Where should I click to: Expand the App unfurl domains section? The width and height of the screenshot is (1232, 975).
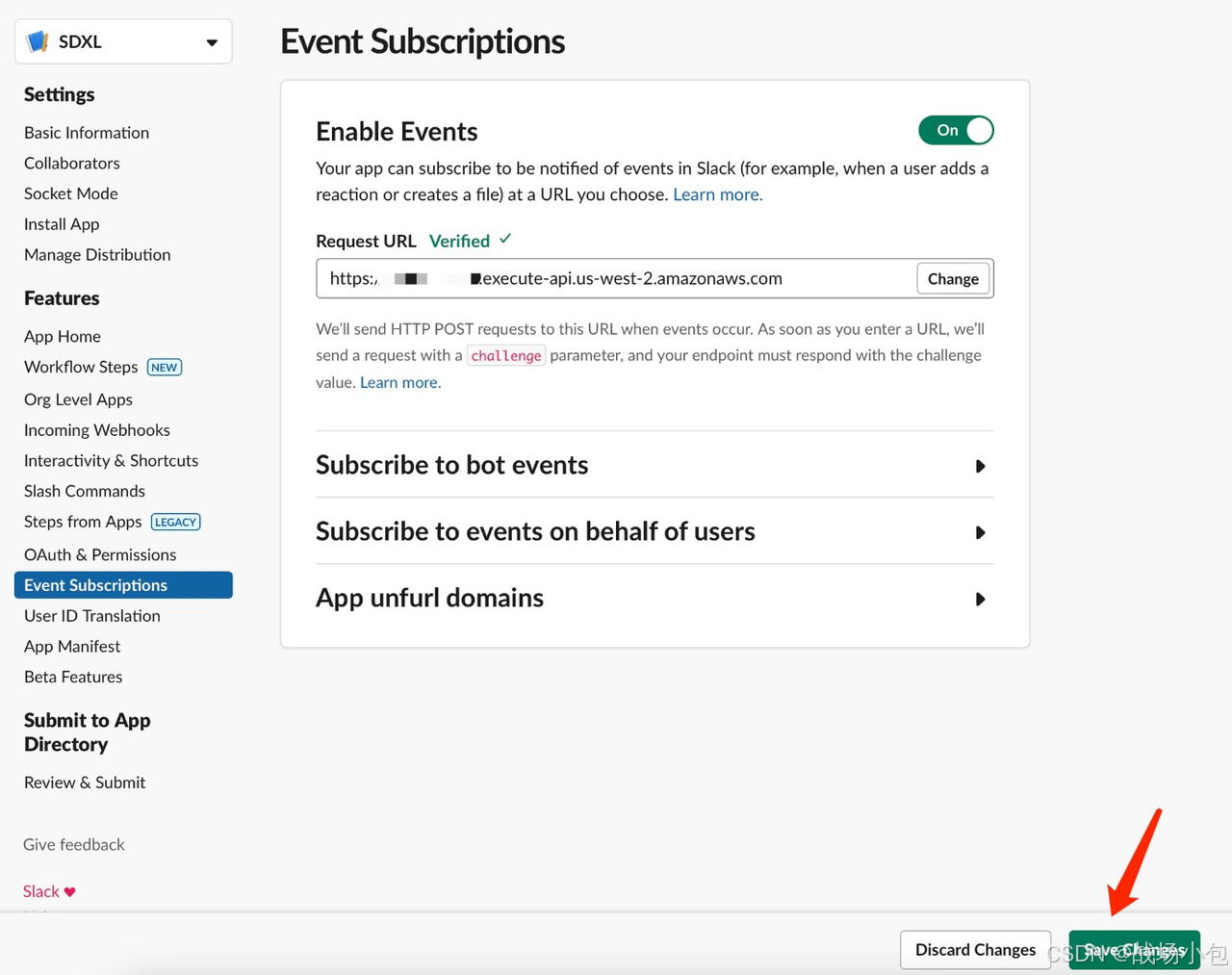[x=654, y=598]
